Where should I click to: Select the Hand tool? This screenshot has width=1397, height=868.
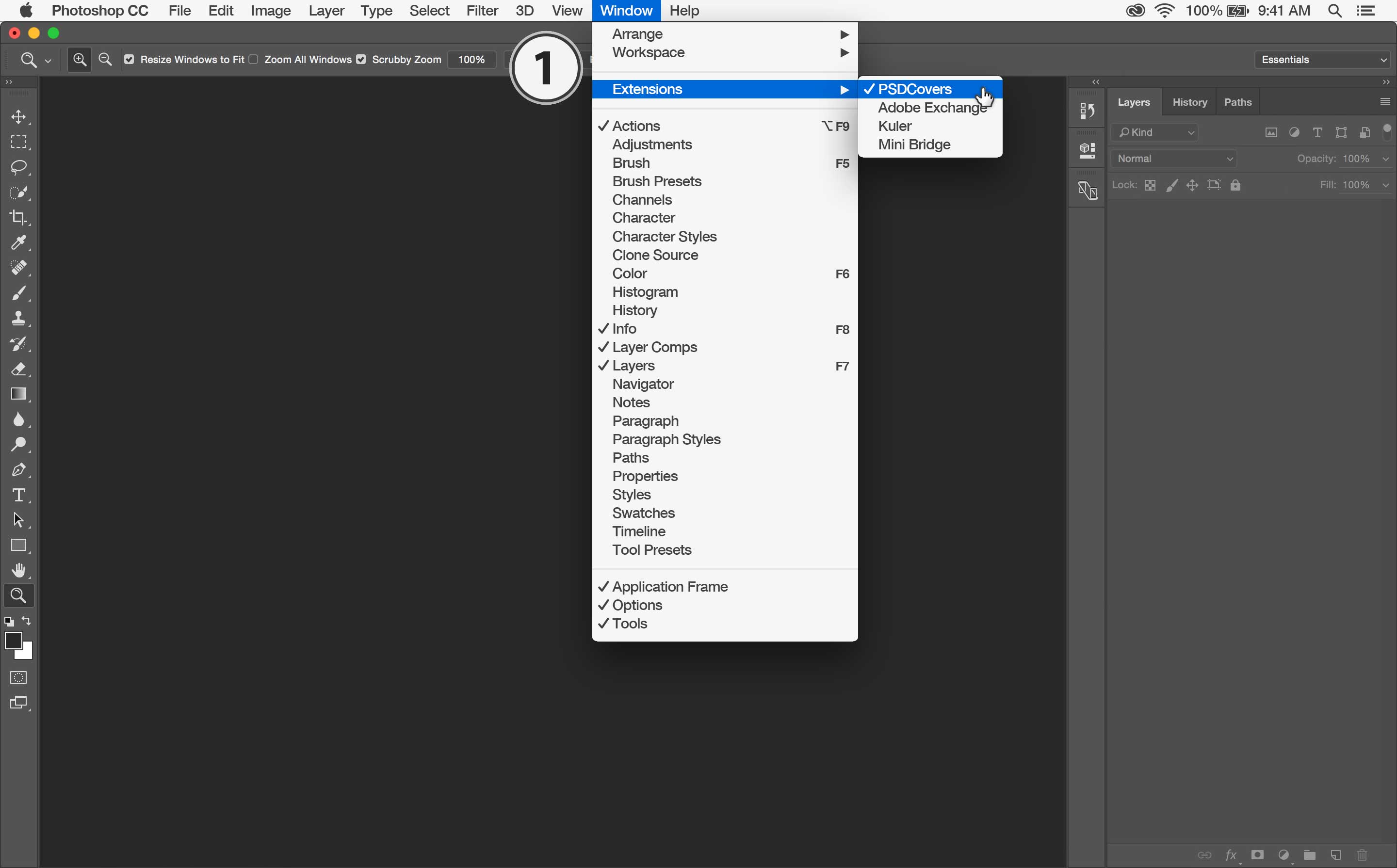click(x=18, y=570)
